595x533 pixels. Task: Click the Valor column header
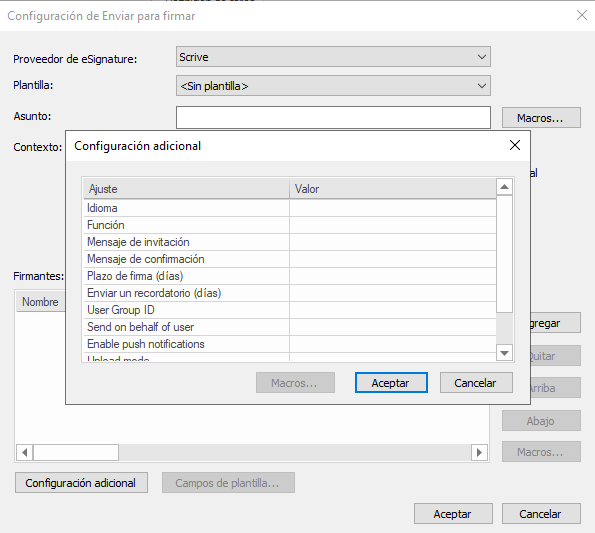393,189
